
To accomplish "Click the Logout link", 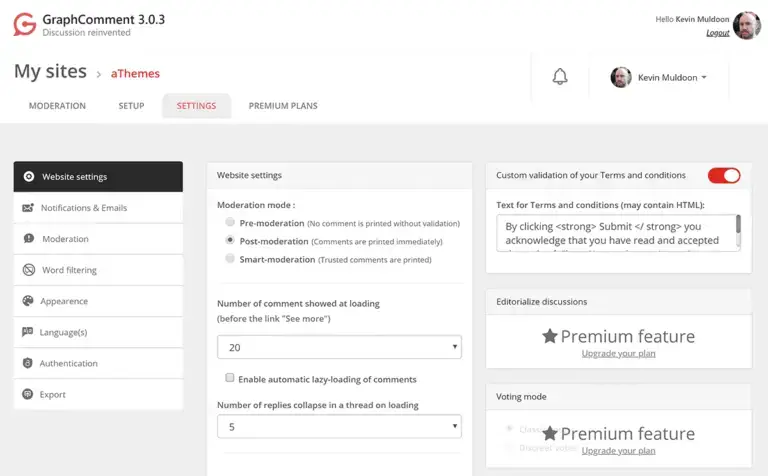I will click(x=718, y=33).
